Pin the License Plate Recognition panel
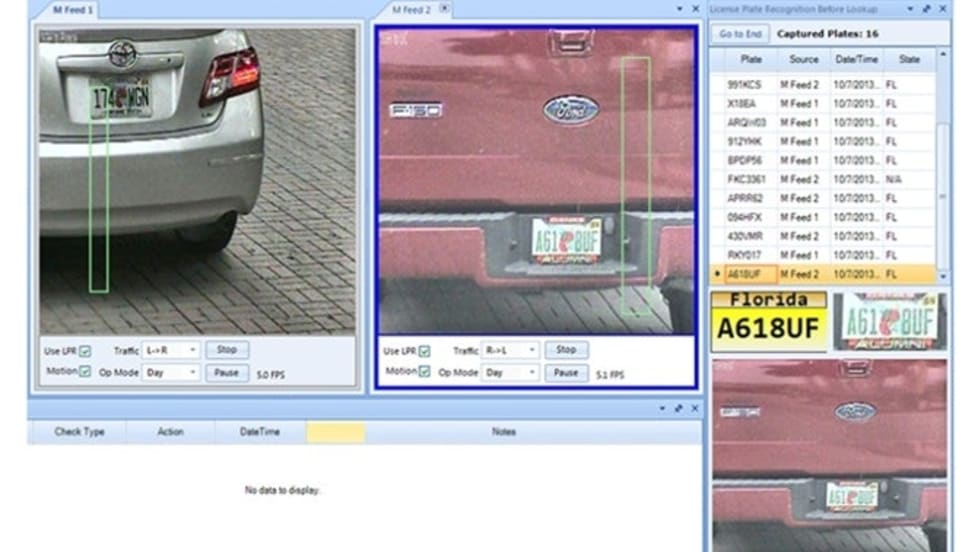The height and width of the screenshot is (552, 980). tap(927, 8)
